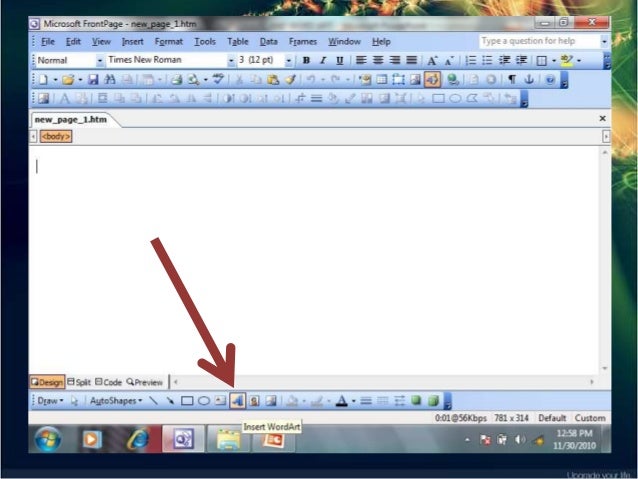The height and width of the screenshot is (479, 638).
Task: Toggle Show All paragraph marks
Action: click(x=512, y=79)
